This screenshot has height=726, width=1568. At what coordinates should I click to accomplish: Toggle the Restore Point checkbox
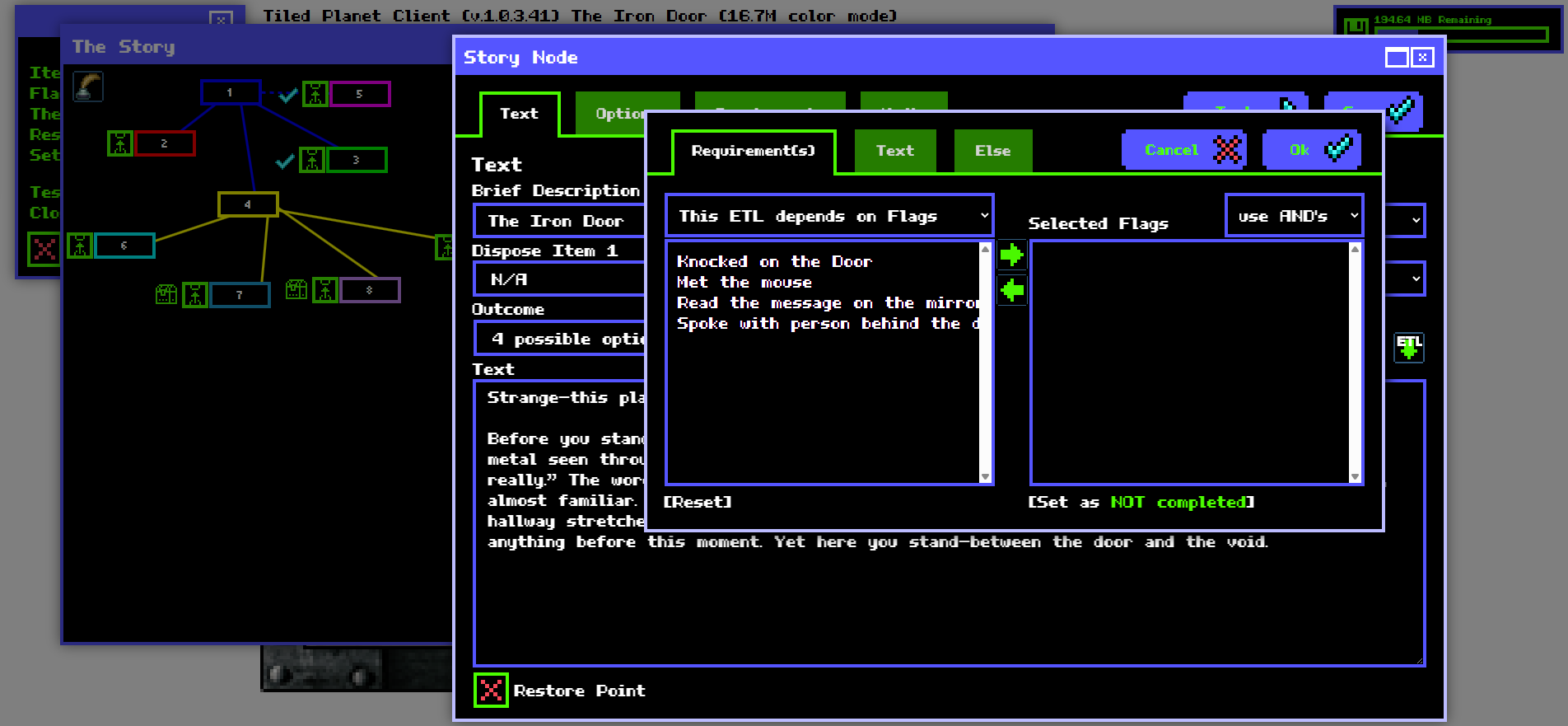pos(491,691)
